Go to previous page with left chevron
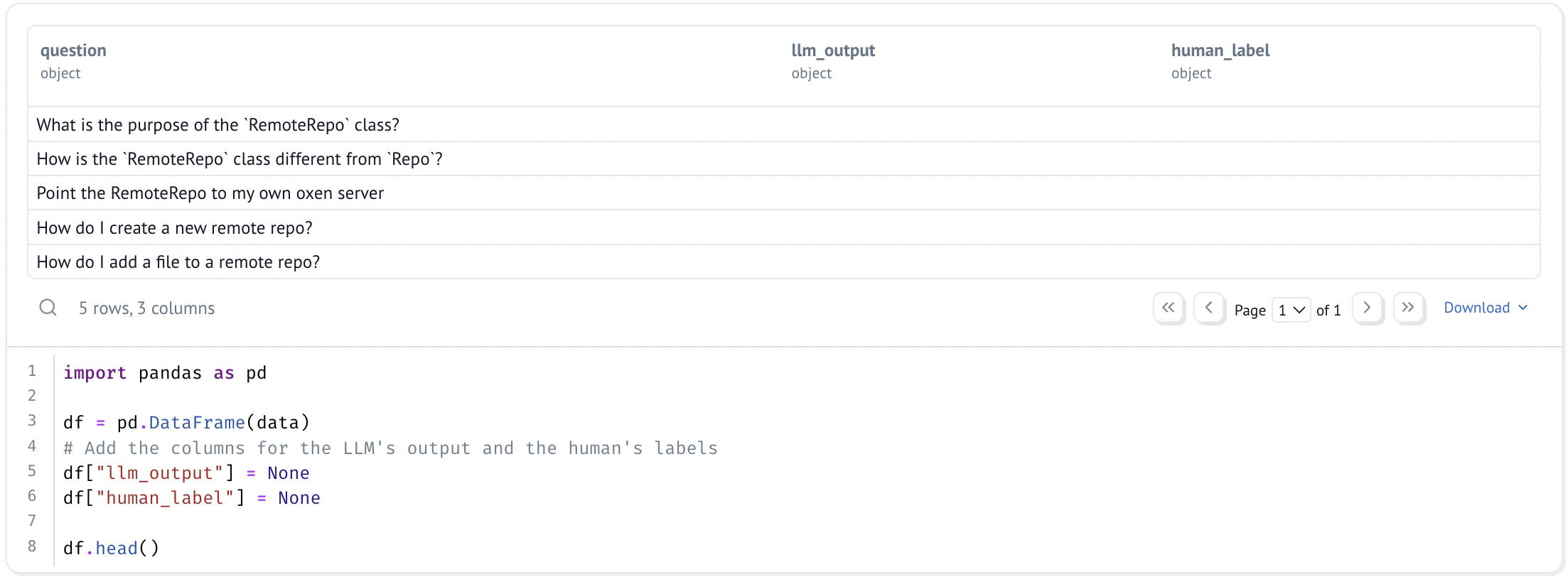 (x=1210, y=307)
